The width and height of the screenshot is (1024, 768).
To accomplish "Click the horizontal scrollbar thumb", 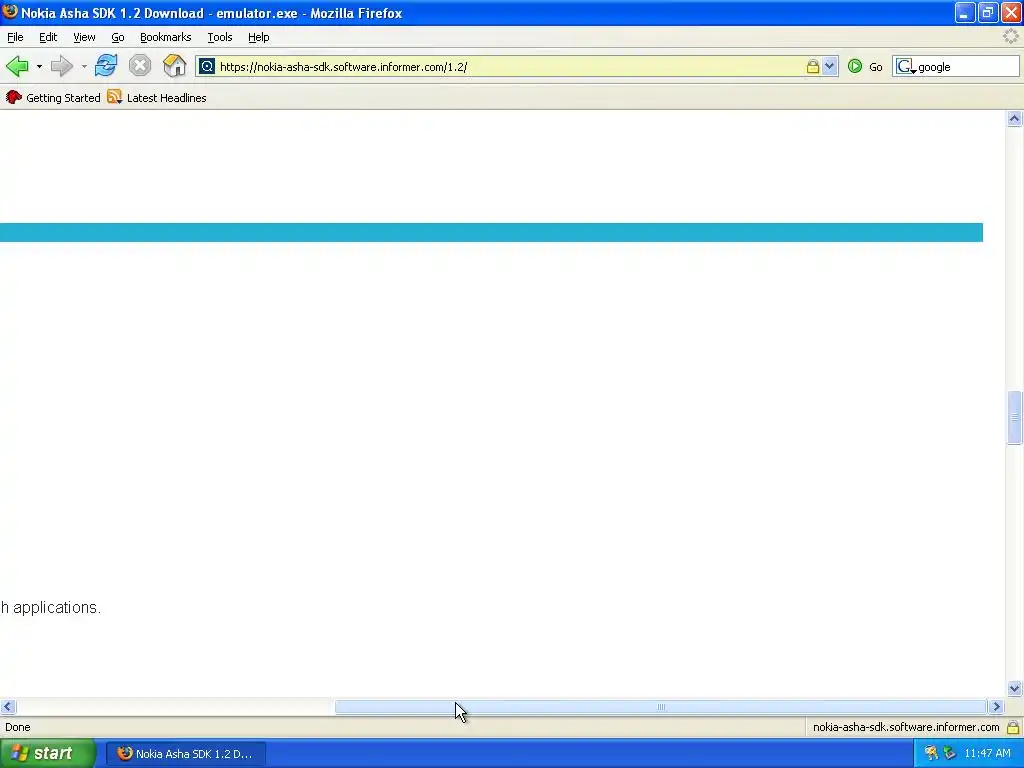I will [x=660, y=707].
